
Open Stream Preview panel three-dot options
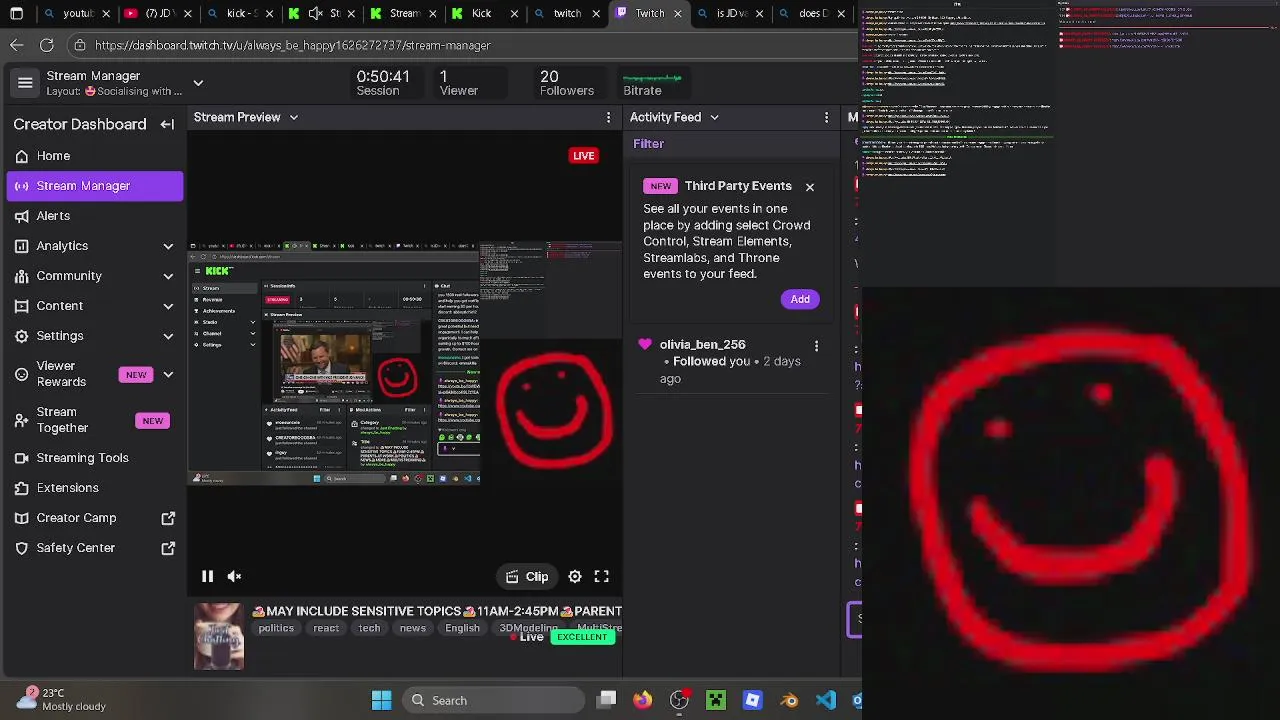(x=608, y=117)
